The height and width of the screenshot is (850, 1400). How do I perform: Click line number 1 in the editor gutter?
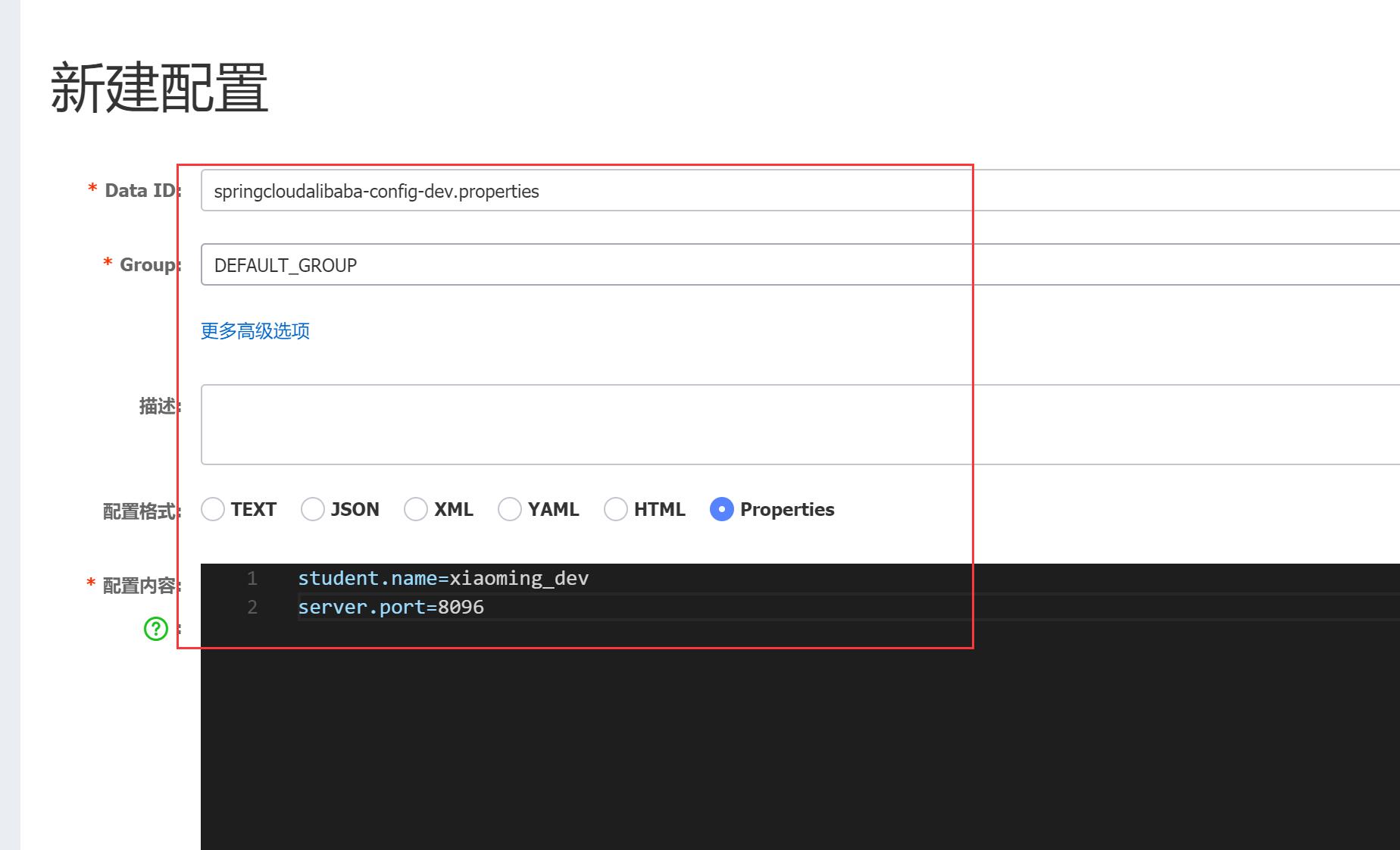pyautogui.click(x=252, y=579)
